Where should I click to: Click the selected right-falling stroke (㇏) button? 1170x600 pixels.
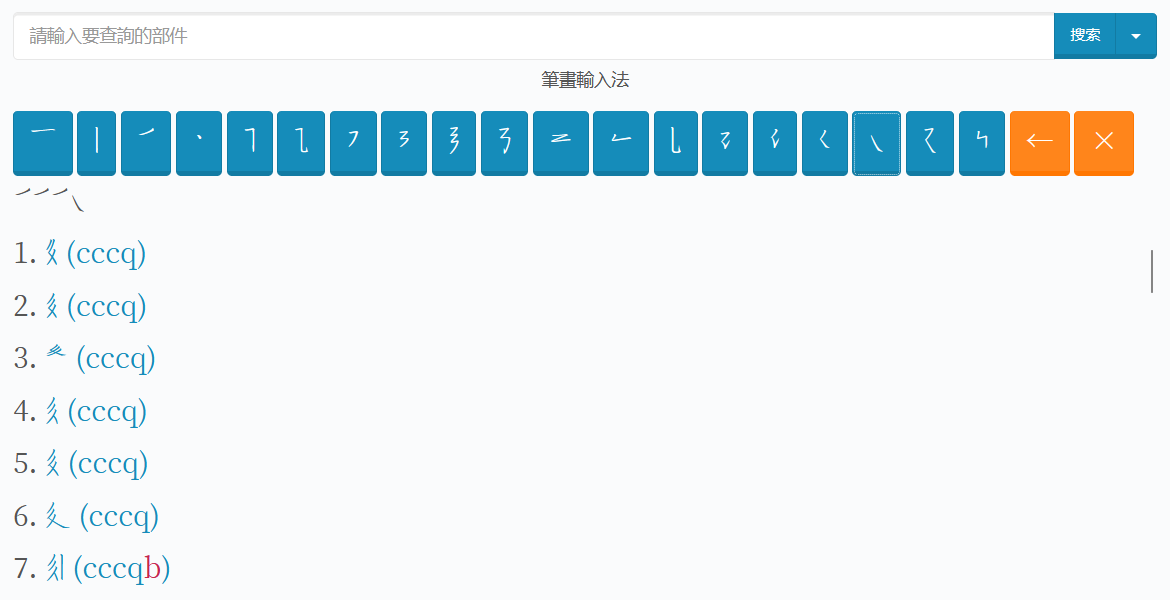click(x=876, y=142)
